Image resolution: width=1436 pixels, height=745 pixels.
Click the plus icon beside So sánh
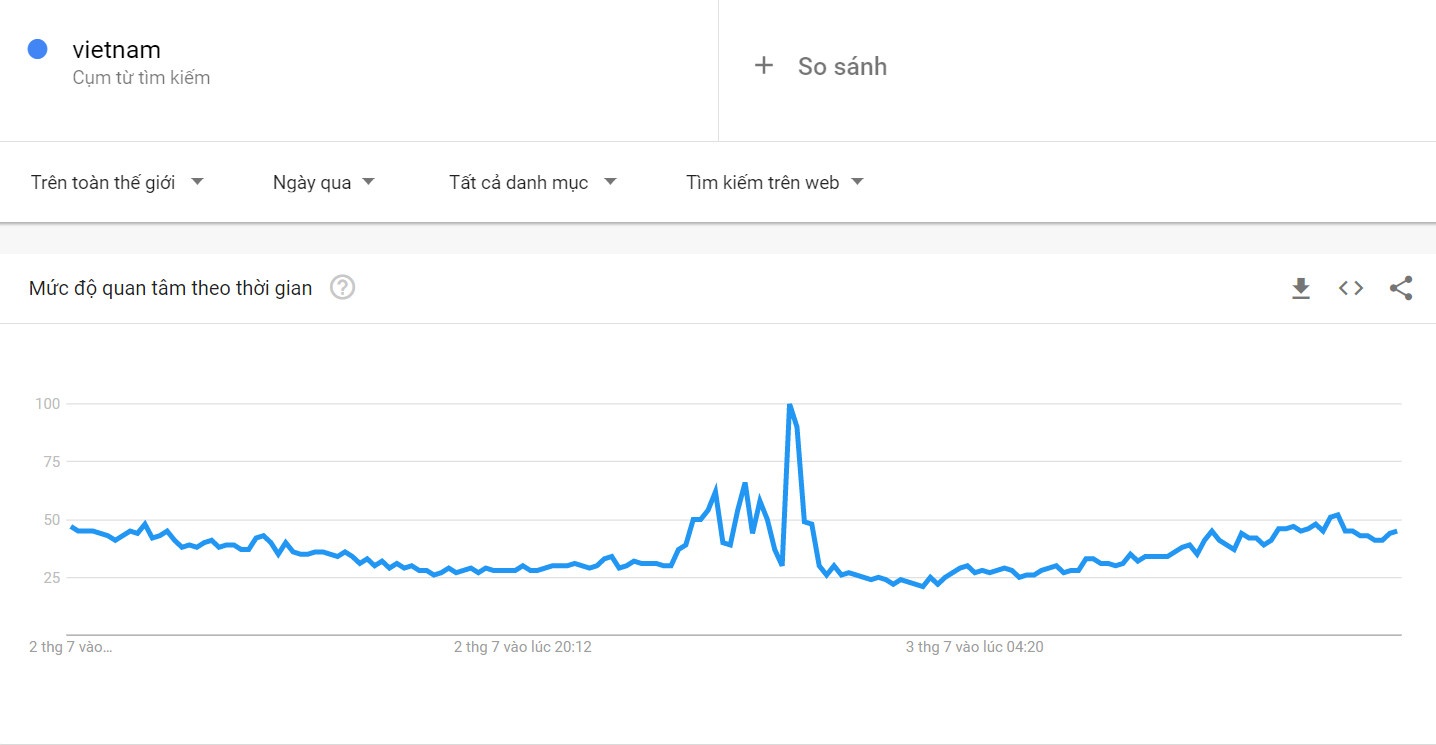[x=764, y=66]
